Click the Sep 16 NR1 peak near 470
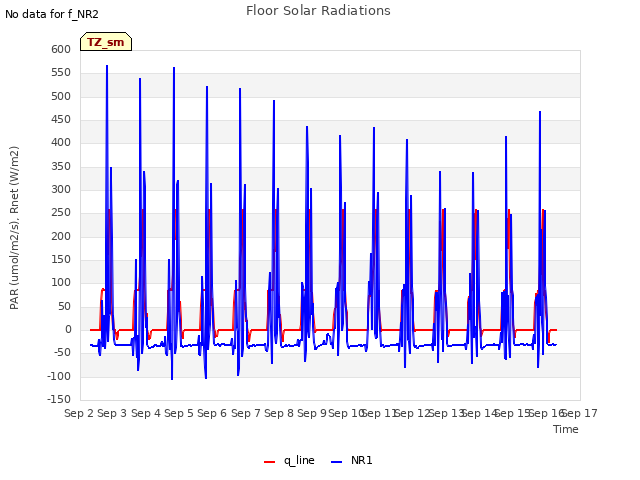The image size is (640, 480). click(x=540, y=112)
